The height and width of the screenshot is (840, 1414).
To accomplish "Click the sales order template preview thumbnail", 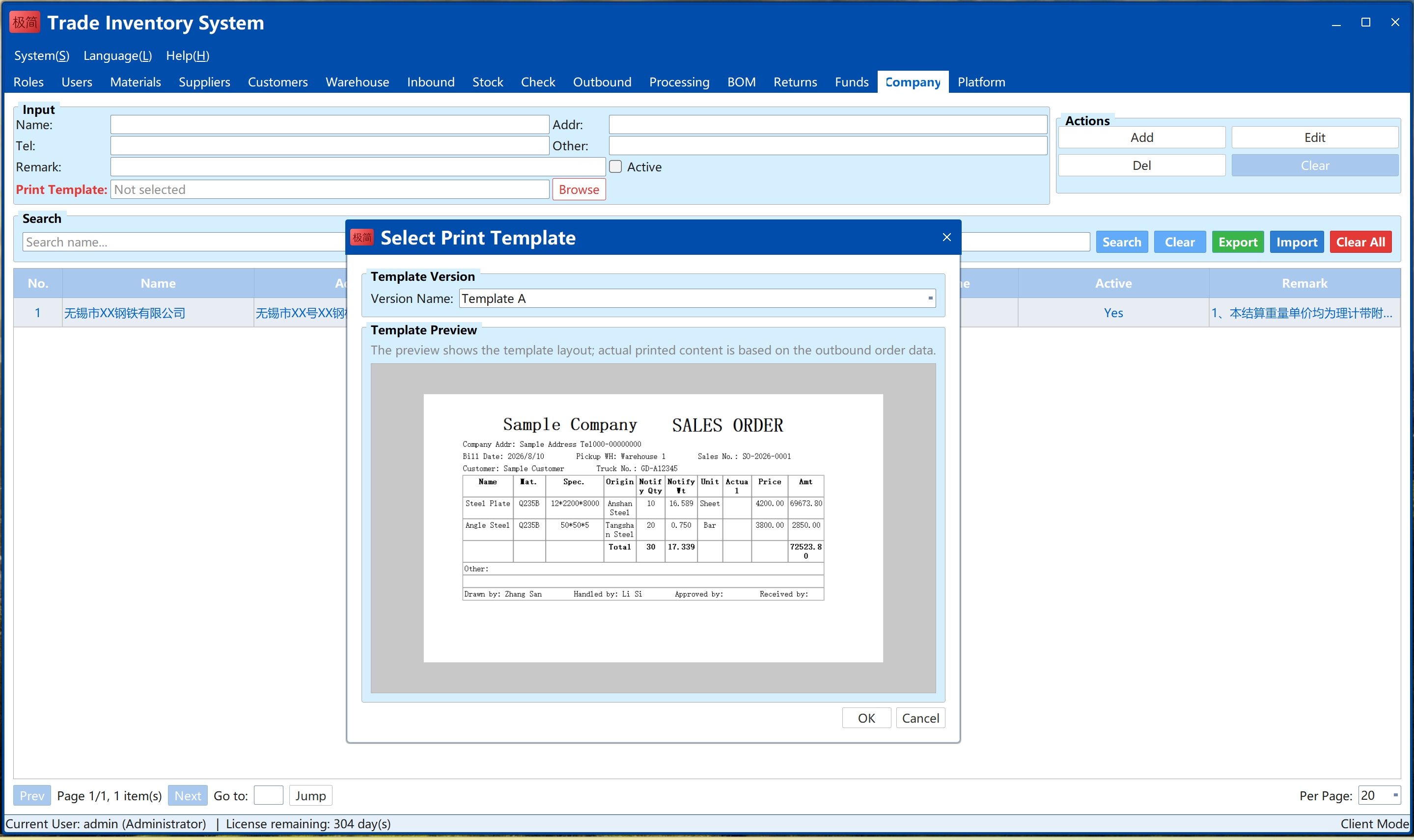I will [x=653, y=528].
